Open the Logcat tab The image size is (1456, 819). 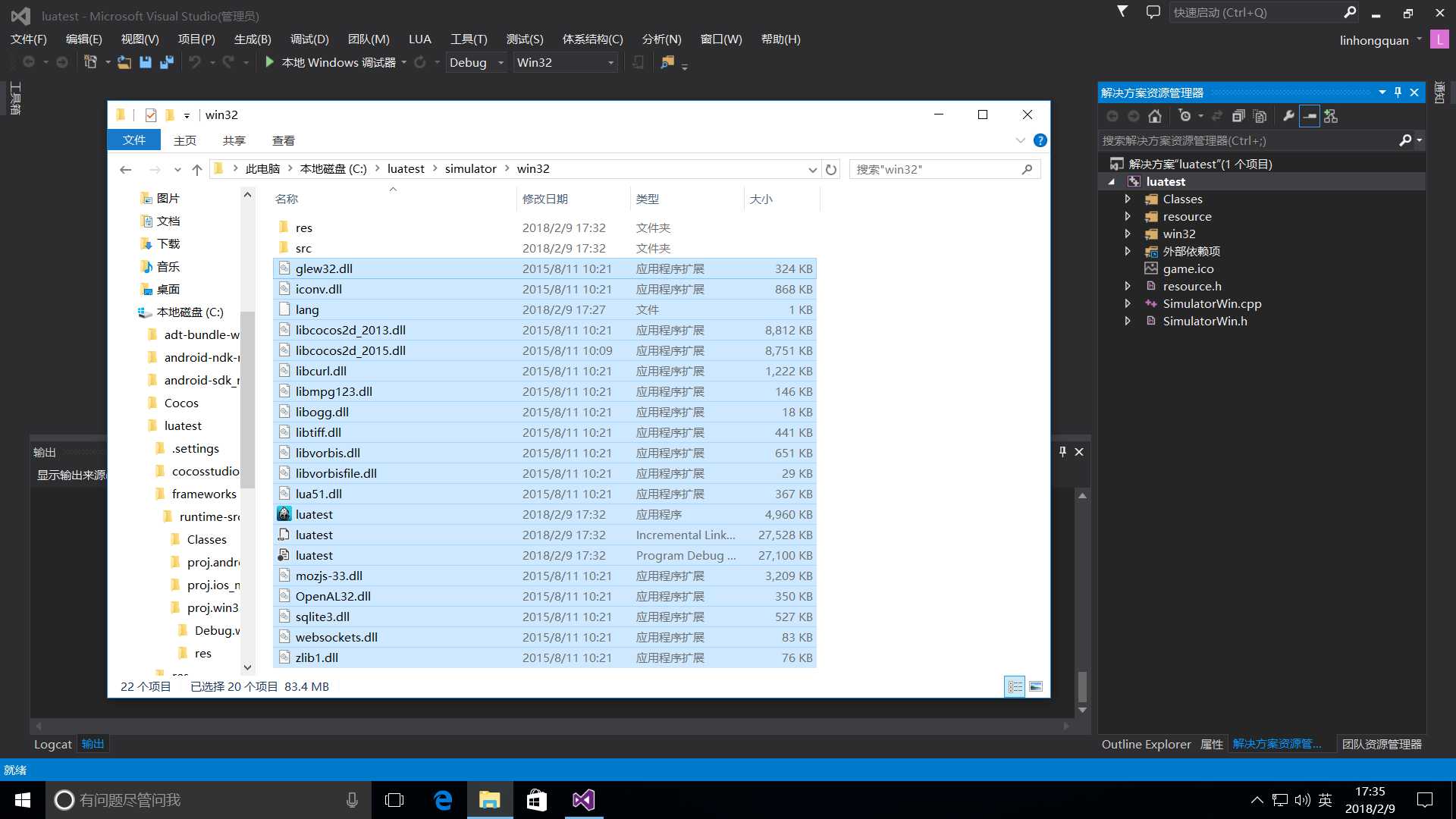coord(53,744)
